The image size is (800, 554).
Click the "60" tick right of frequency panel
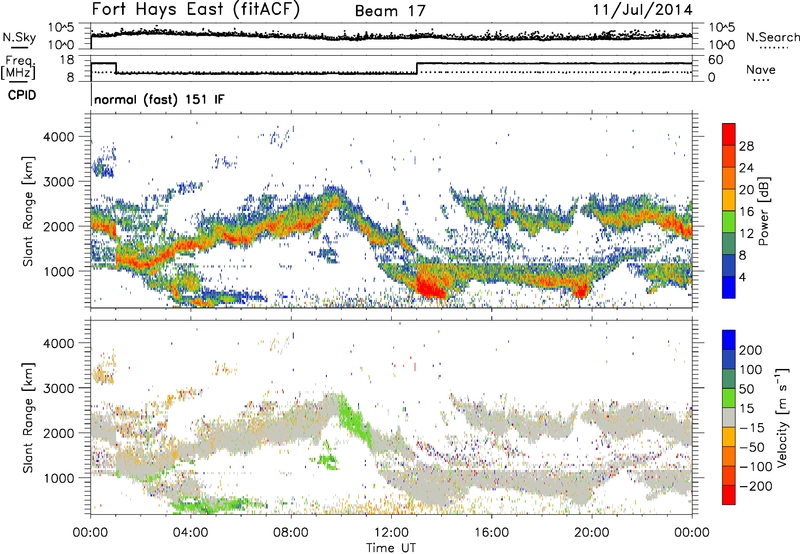click(716, 60)
